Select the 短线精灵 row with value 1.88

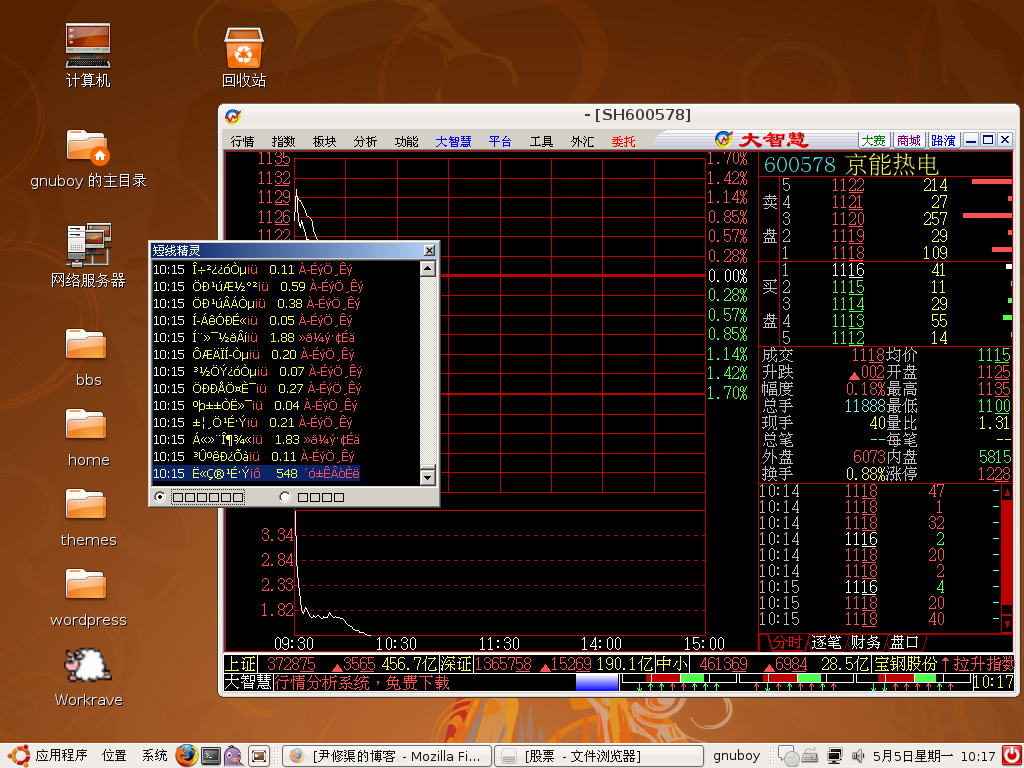(x=255, y=338)
